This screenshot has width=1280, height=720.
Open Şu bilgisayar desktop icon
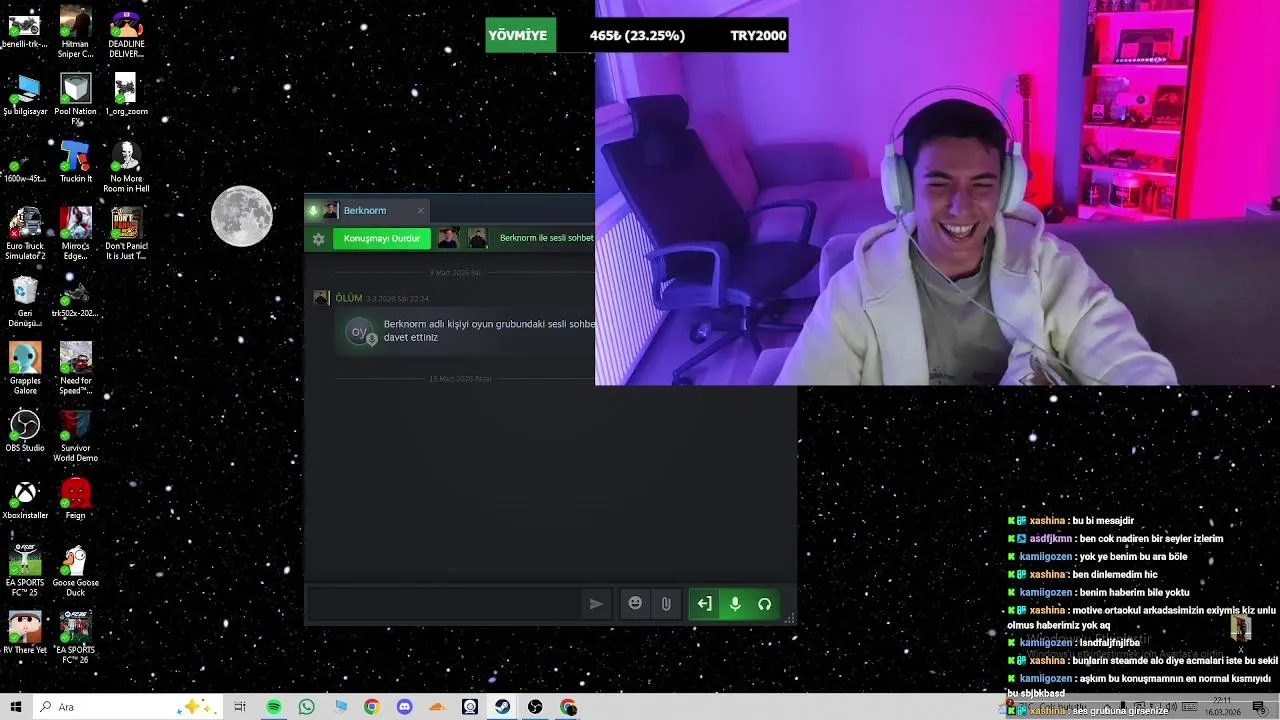point(25,95)
